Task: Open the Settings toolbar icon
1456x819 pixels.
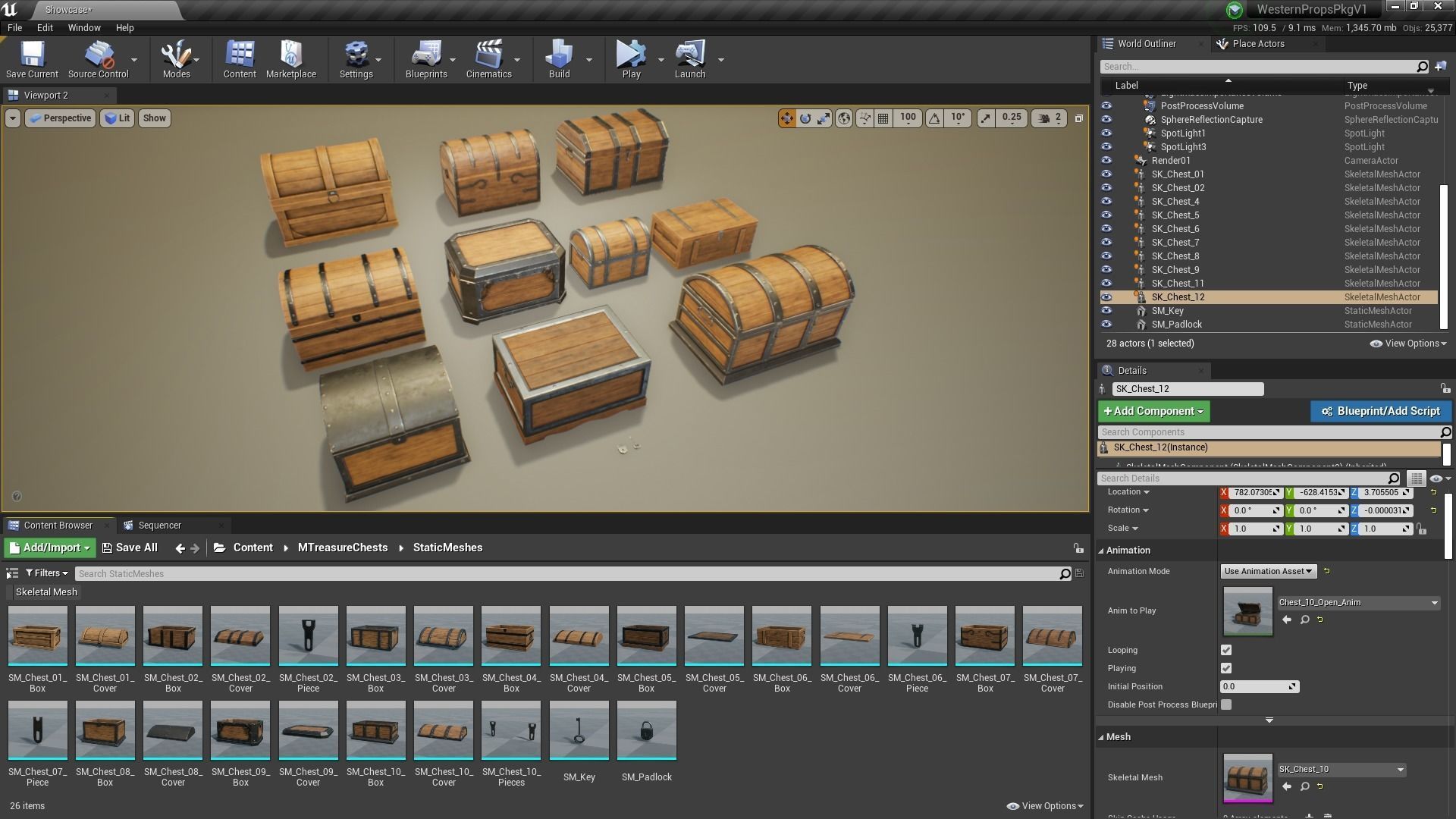Action: tap(356, 59)
